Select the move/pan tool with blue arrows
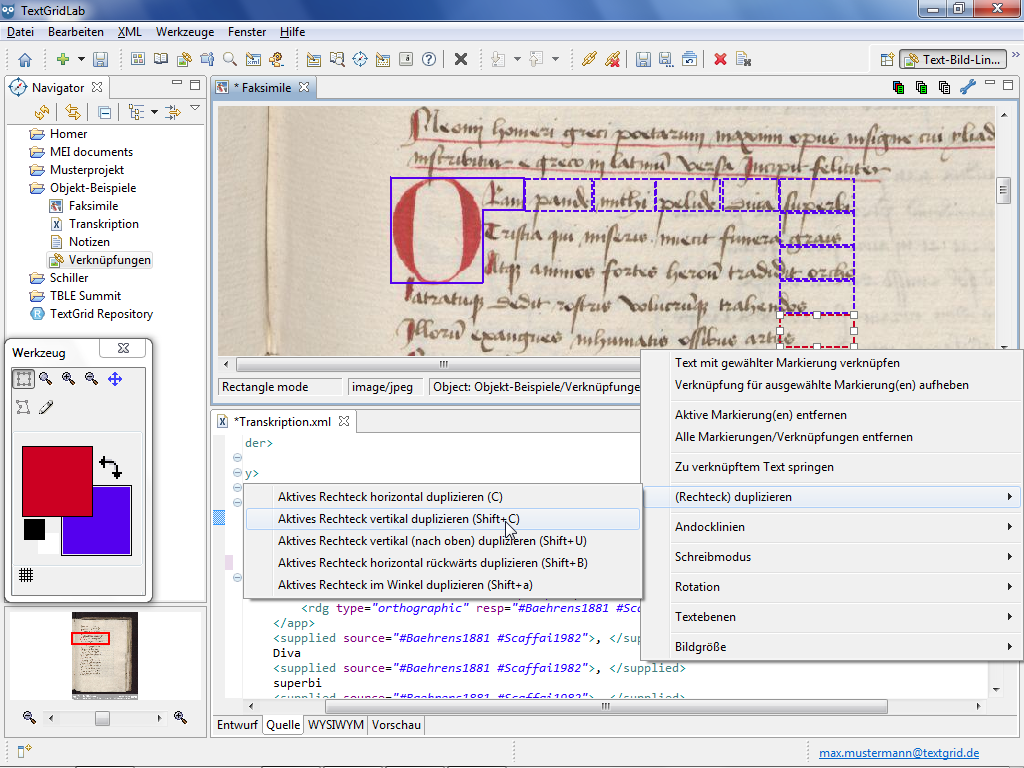1024x768 pixels. coord(115,379)
